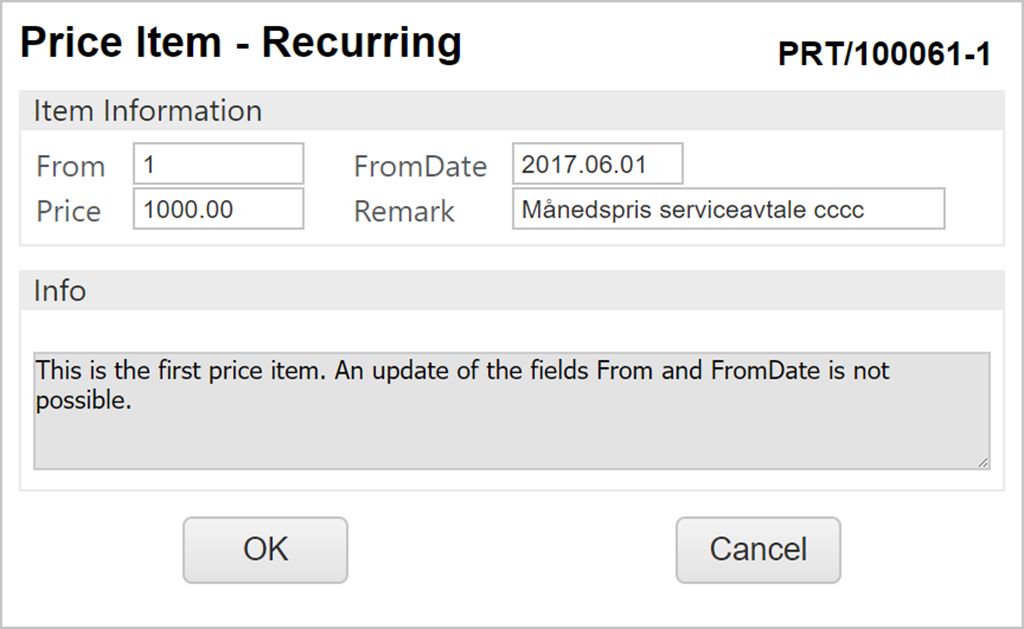Viewport: 1024px width, 629px height.
Task: Click the 'Price Item - Recurring' title
Action: click(x=241, y=43)
